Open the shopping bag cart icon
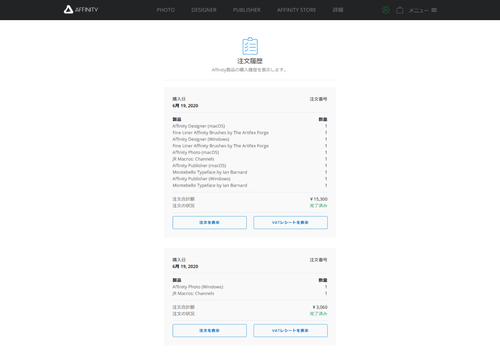 coord(400,10)
